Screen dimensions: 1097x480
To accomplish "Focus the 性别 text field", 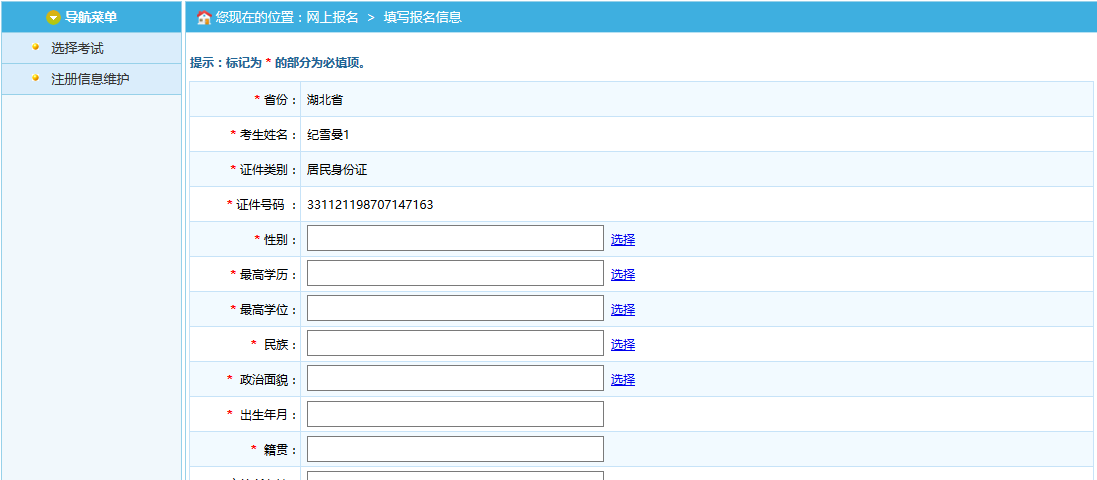I will pos(455,238).
